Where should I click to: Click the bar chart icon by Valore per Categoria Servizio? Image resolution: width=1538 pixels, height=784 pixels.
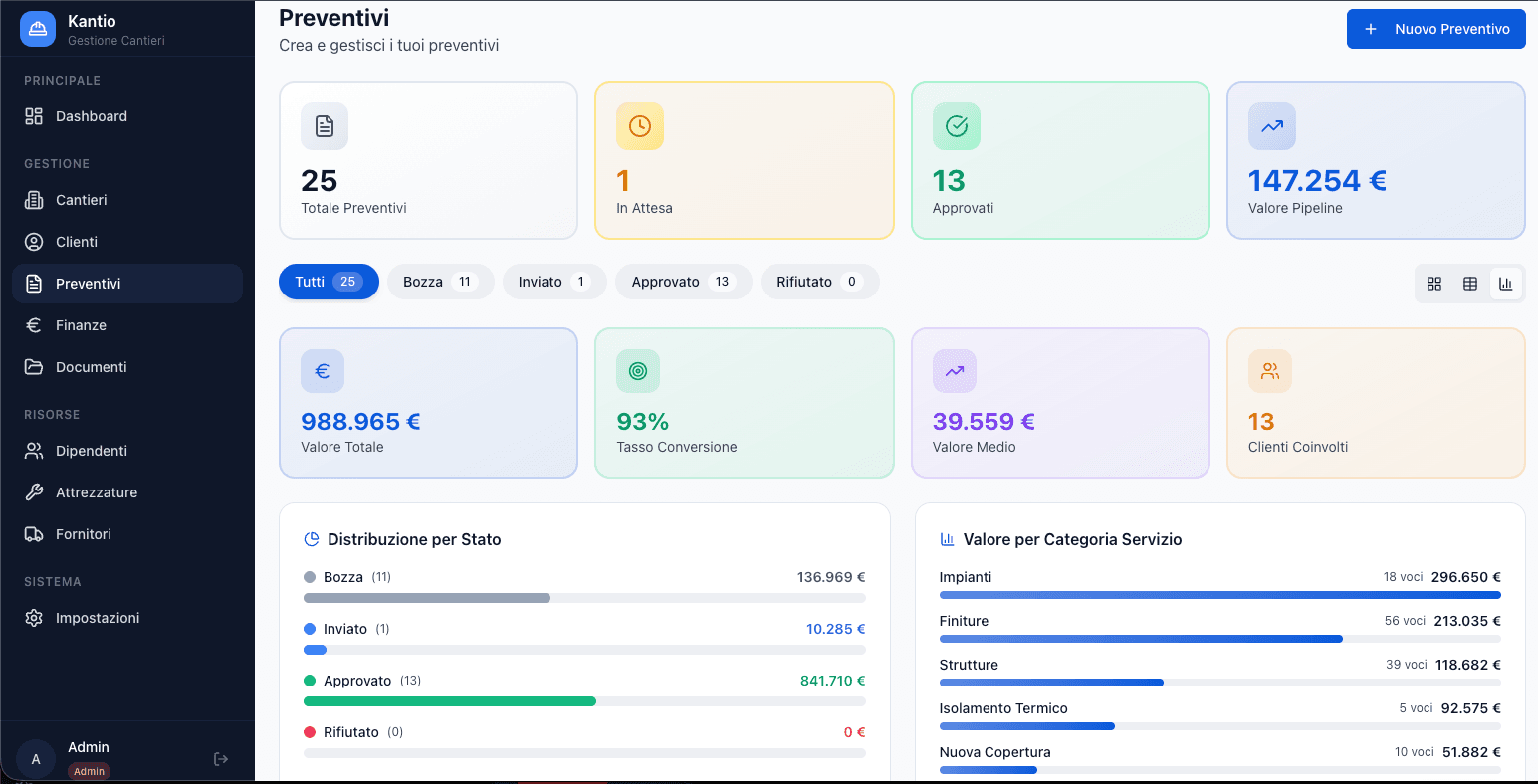coord(948,539)
